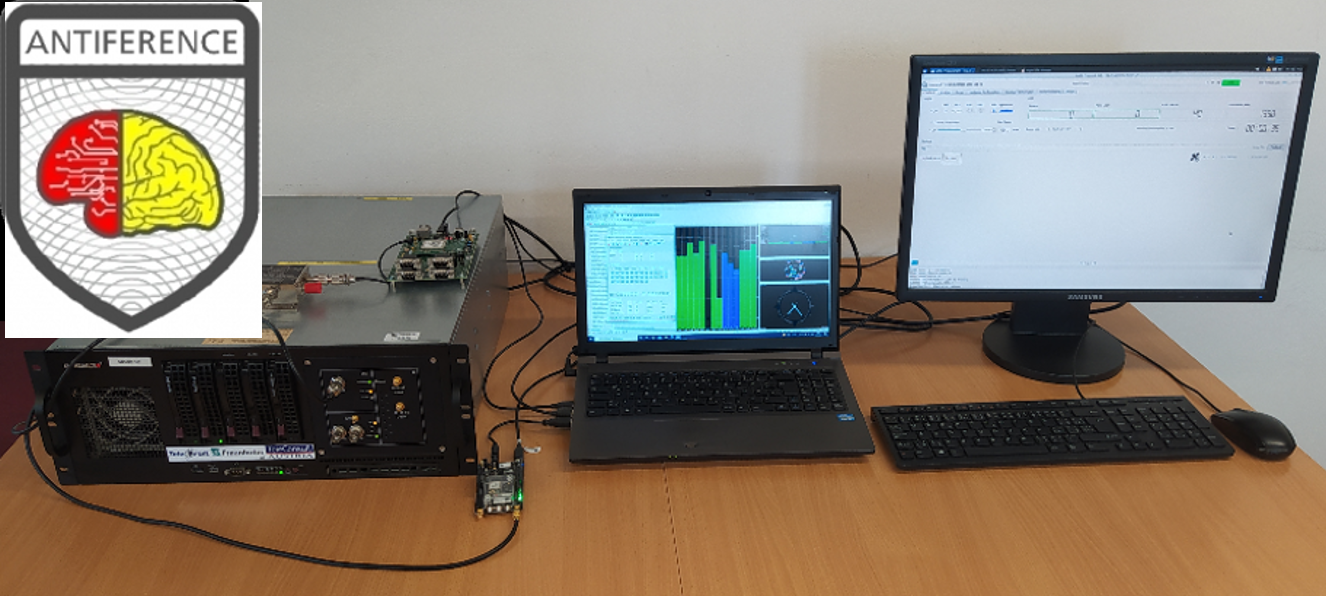Click the blue icon at the monitor's bottom-left
The height and width of the screenshot is (596, 1326).
914,264
